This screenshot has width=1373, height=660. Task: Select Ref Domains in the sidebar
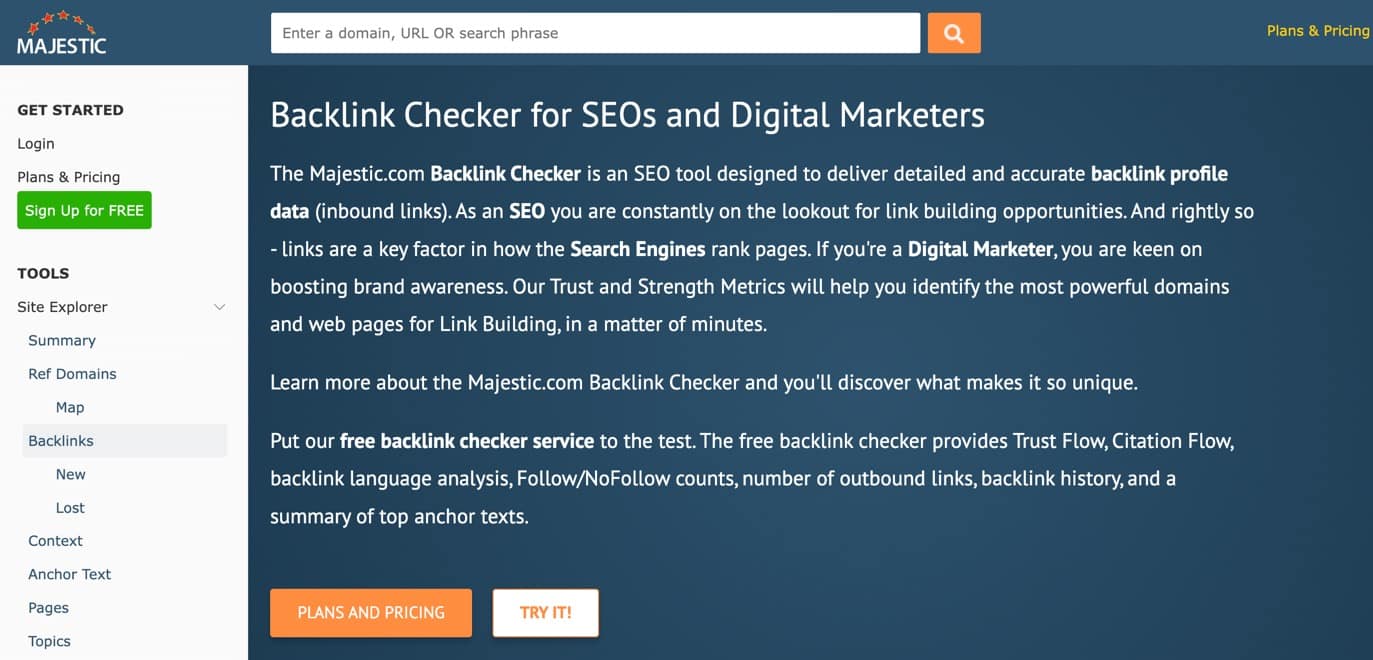pyautogui.click(x=71, y=374)
